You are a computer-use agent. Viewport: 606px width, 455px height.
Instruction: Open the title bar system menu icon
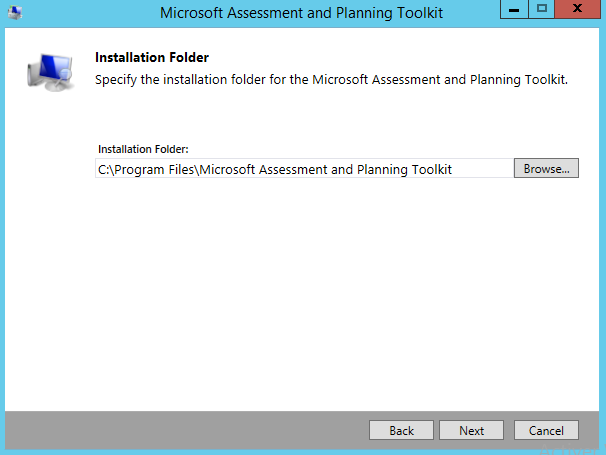(14, 12)
